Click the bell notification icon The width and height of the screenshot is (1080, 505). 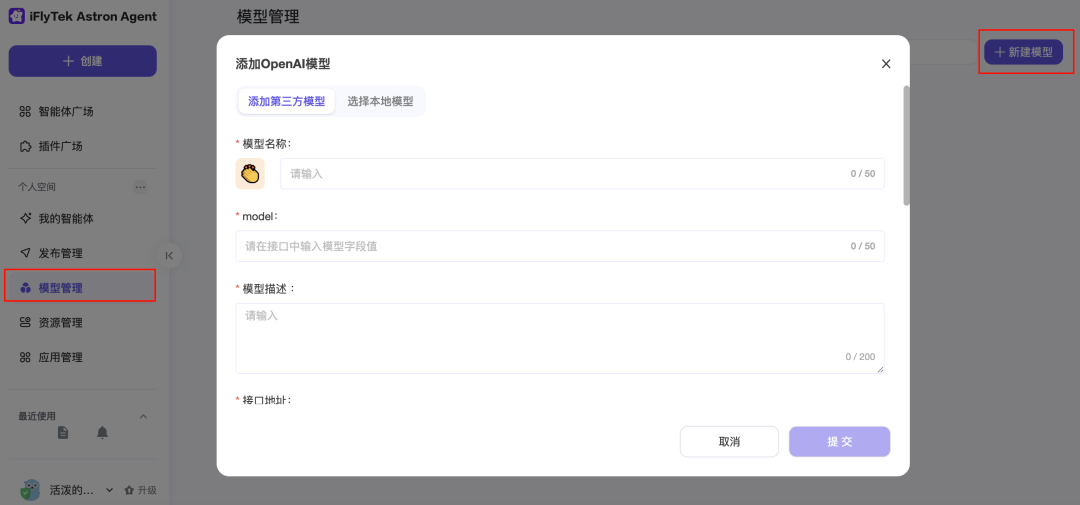[x=102, y=433]
